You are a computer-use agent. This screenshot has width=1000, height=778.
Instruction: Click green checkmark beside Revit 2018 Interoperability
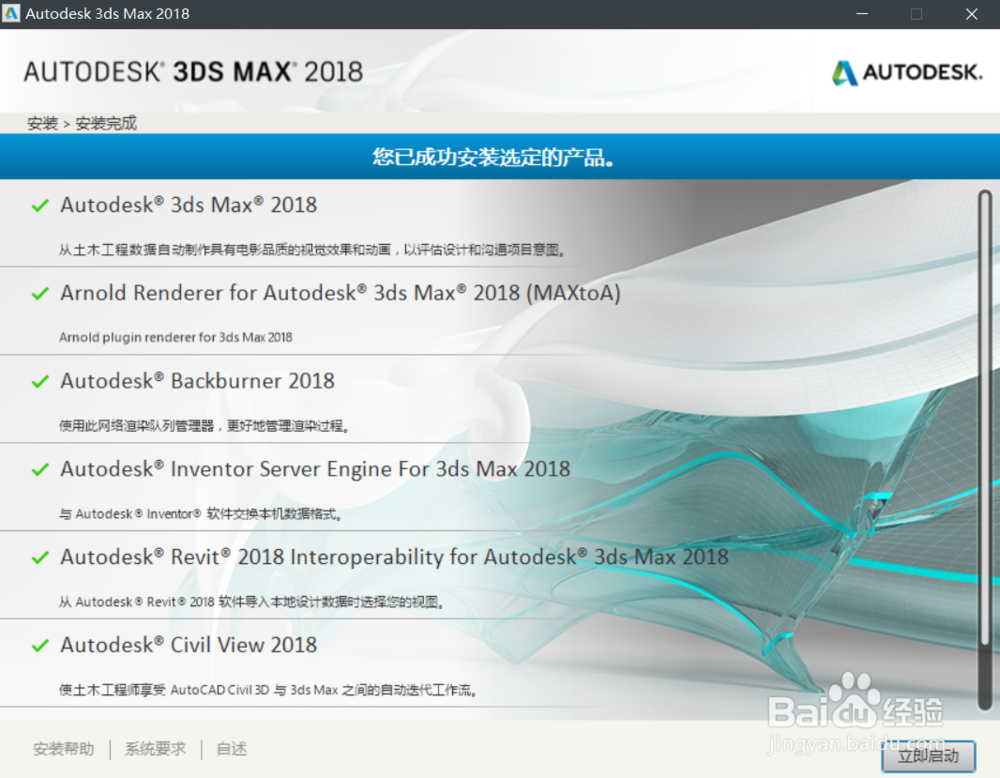(x=40, y=557)
